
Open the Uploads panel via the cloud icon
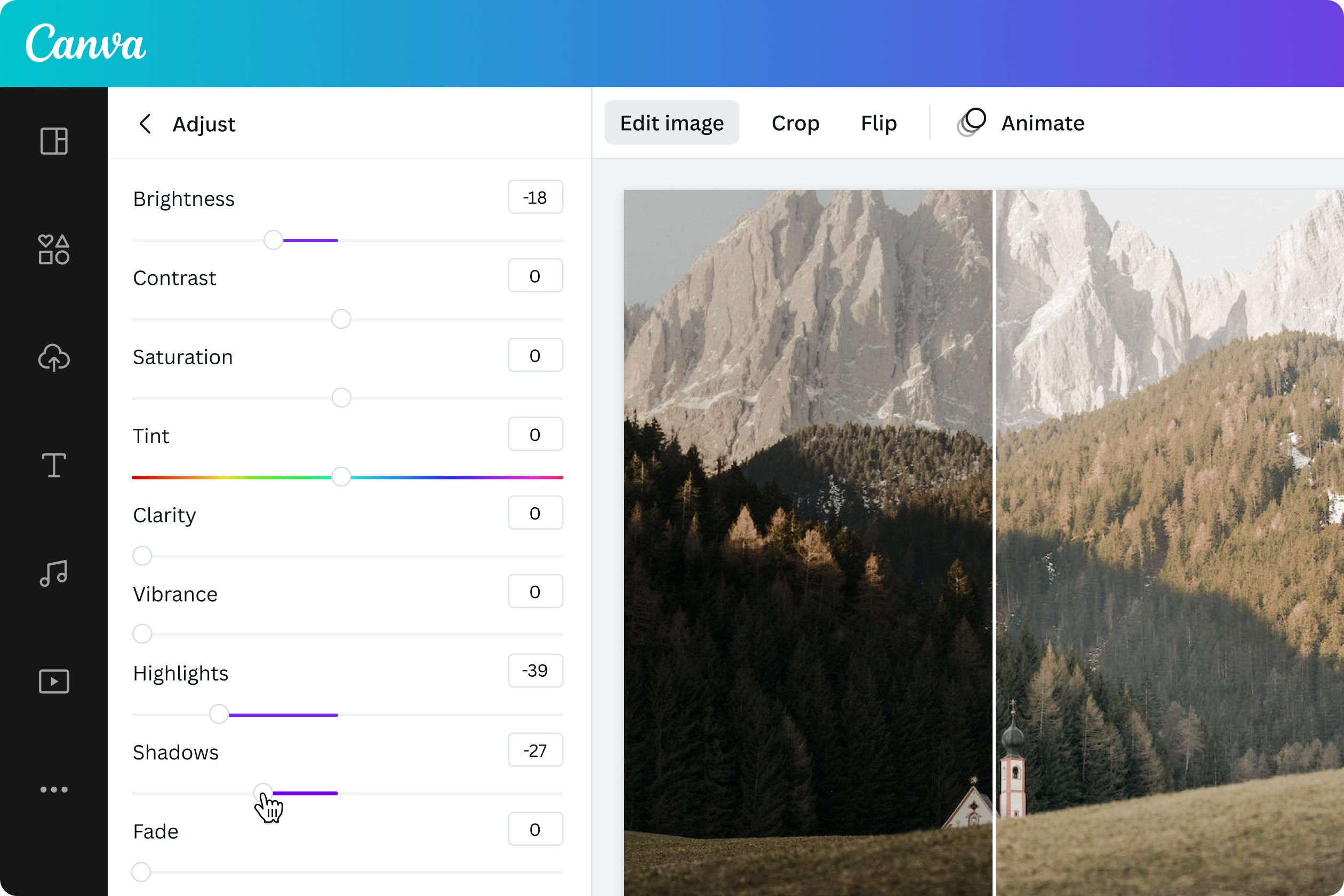click(53, 359)
